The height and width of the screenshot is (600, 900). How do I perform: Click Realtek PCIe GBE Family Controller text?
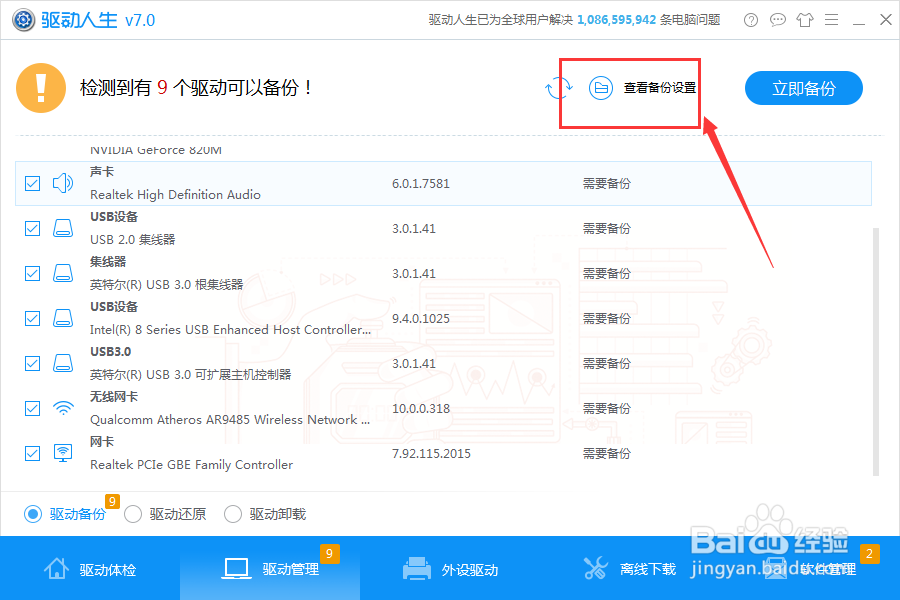(191, 464)
